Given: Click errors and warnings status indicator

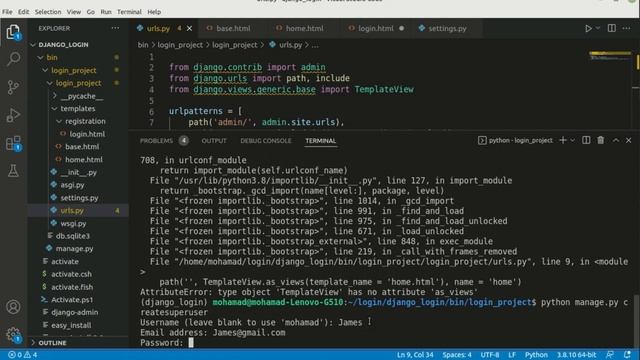Looking at the screenshot, I should click(23, 355).
